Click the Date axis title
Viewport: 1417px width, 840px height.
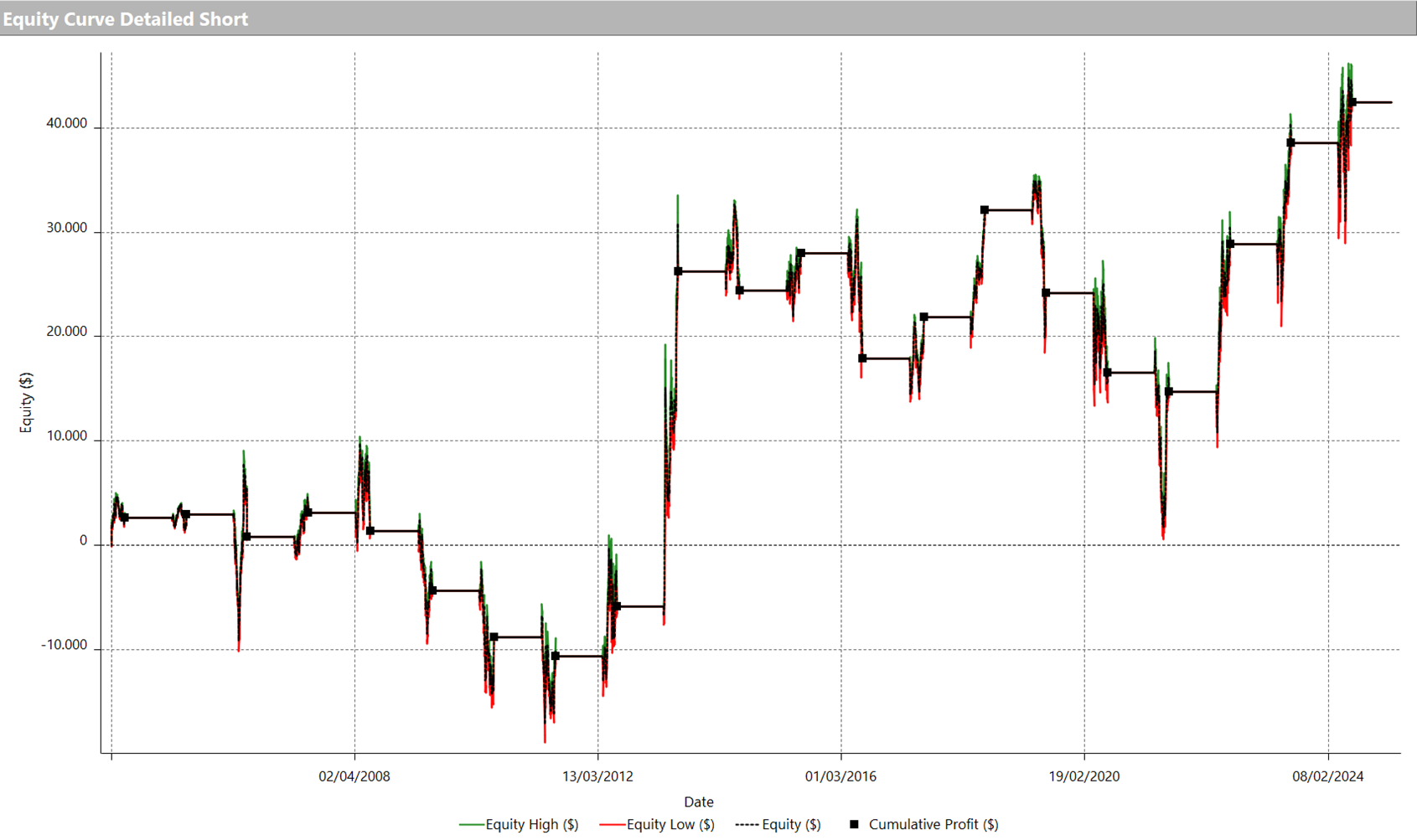[x=698, y=801]
